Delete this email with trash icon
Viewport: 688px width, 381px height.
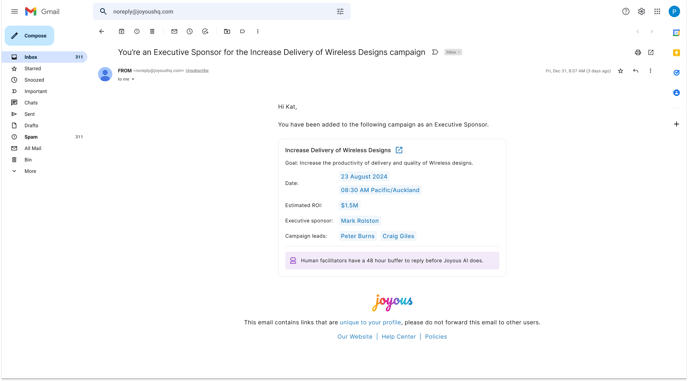click(152, 32)
